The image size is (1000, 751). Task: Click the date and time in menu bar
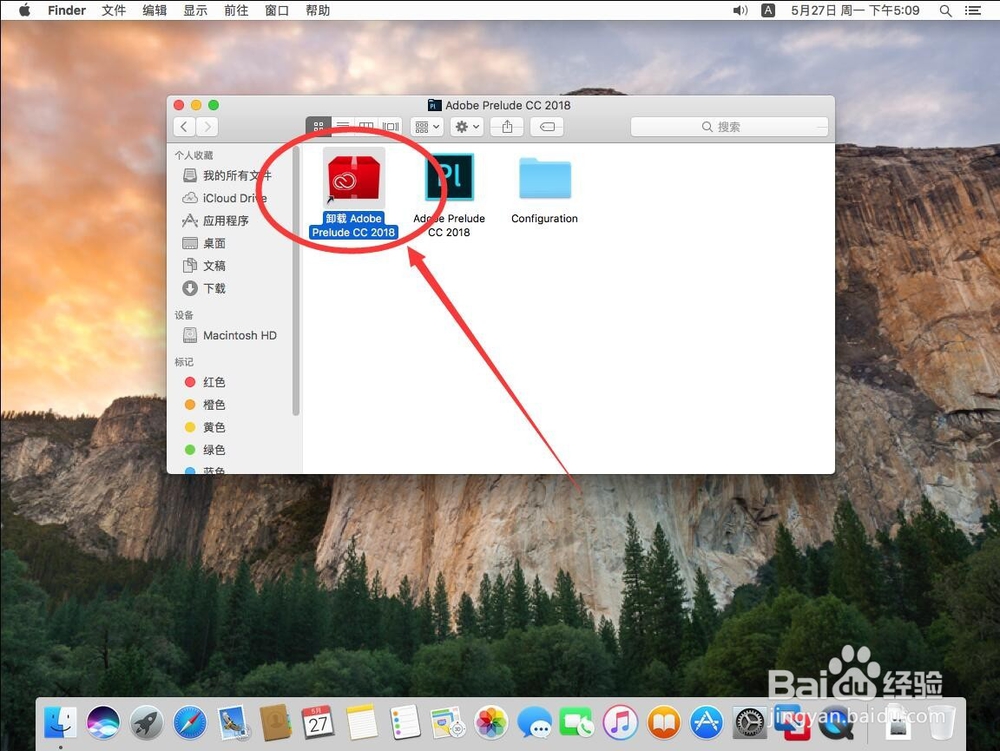(x=855, y=10)
